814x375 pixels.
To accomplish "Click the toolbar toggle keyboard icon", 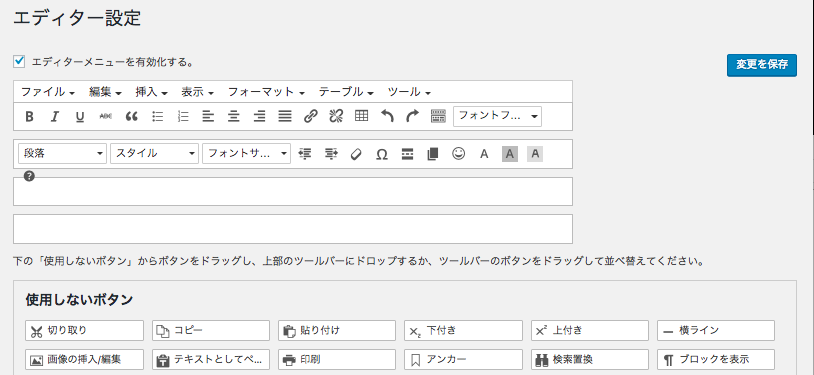I will [438, 117].
